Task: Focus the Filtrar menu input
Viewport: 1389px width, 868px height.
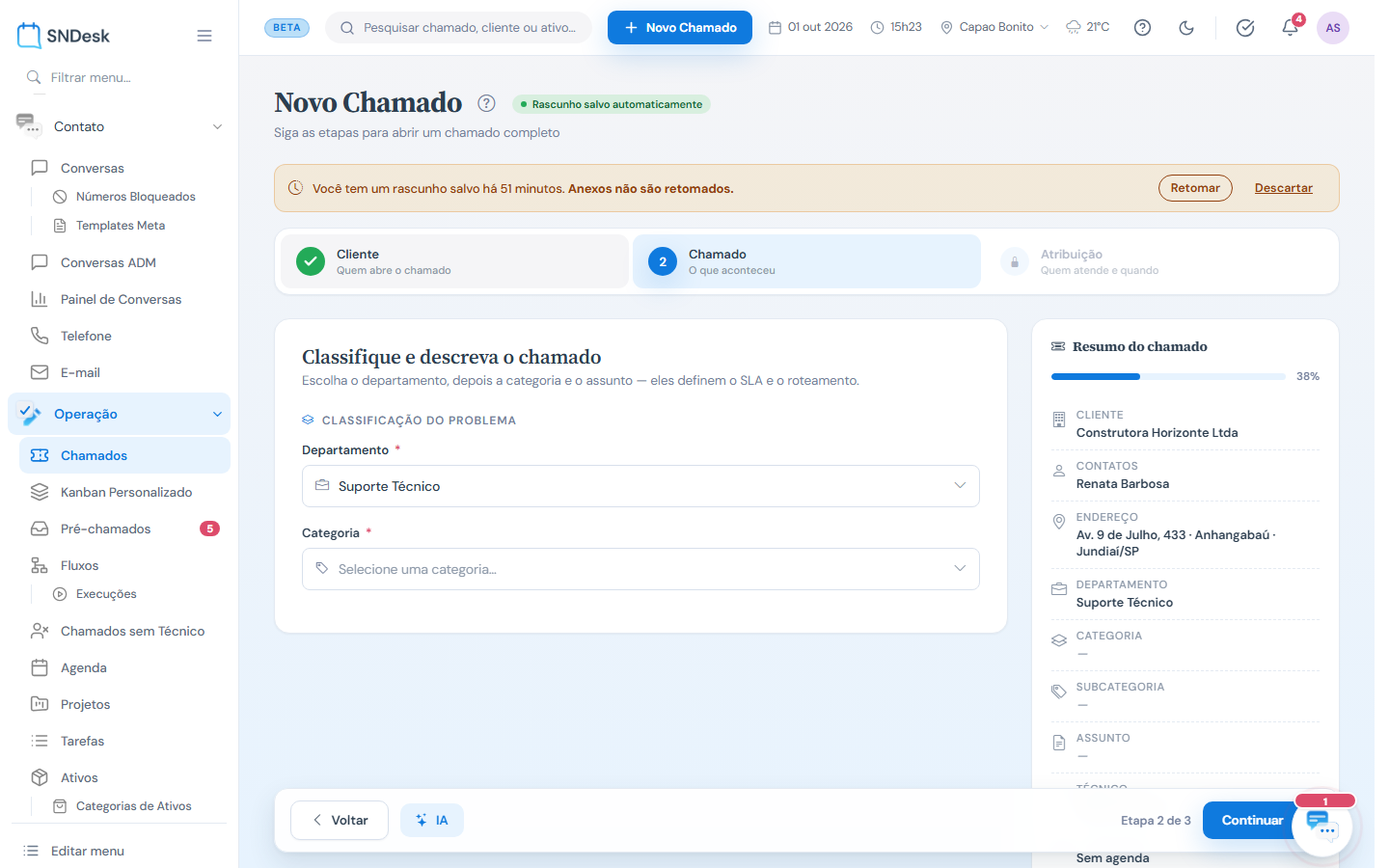Action: click(x=120, y=77)
